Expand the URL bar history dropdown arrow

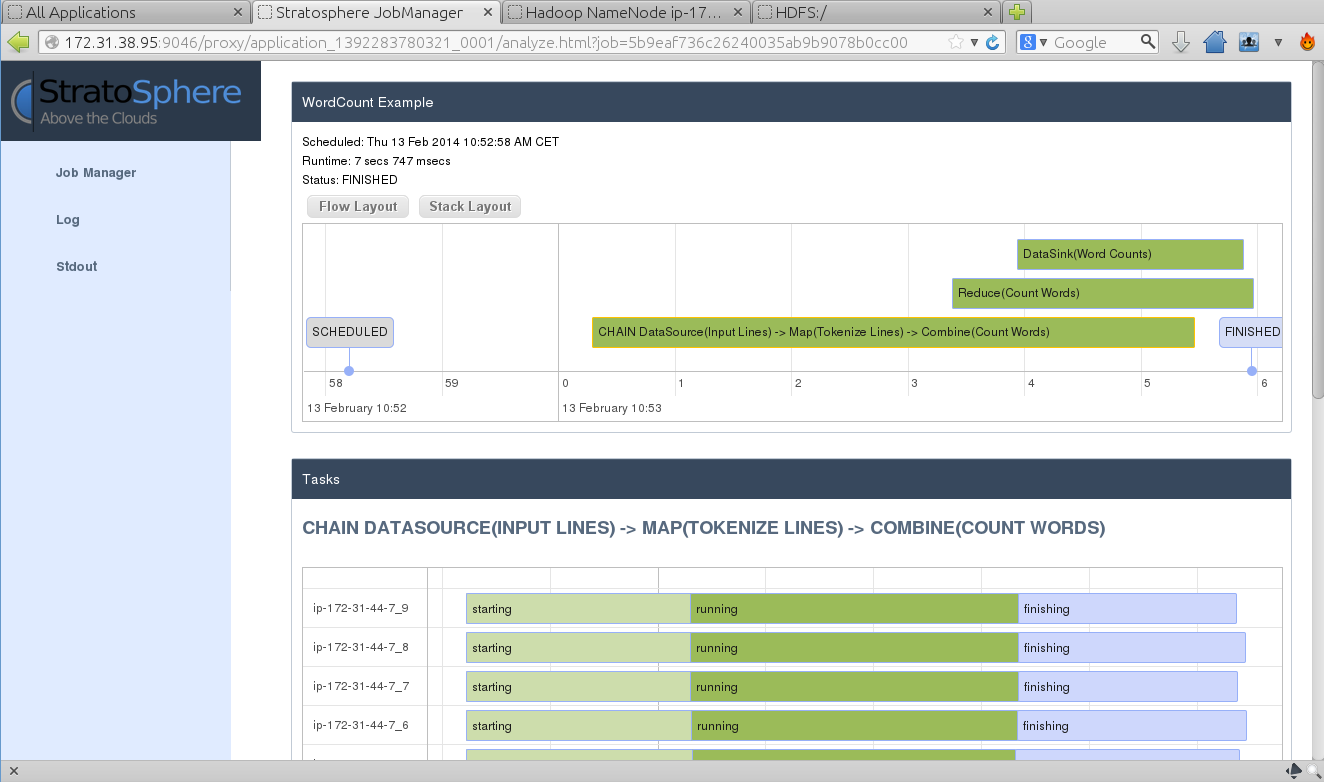(974, 42)
